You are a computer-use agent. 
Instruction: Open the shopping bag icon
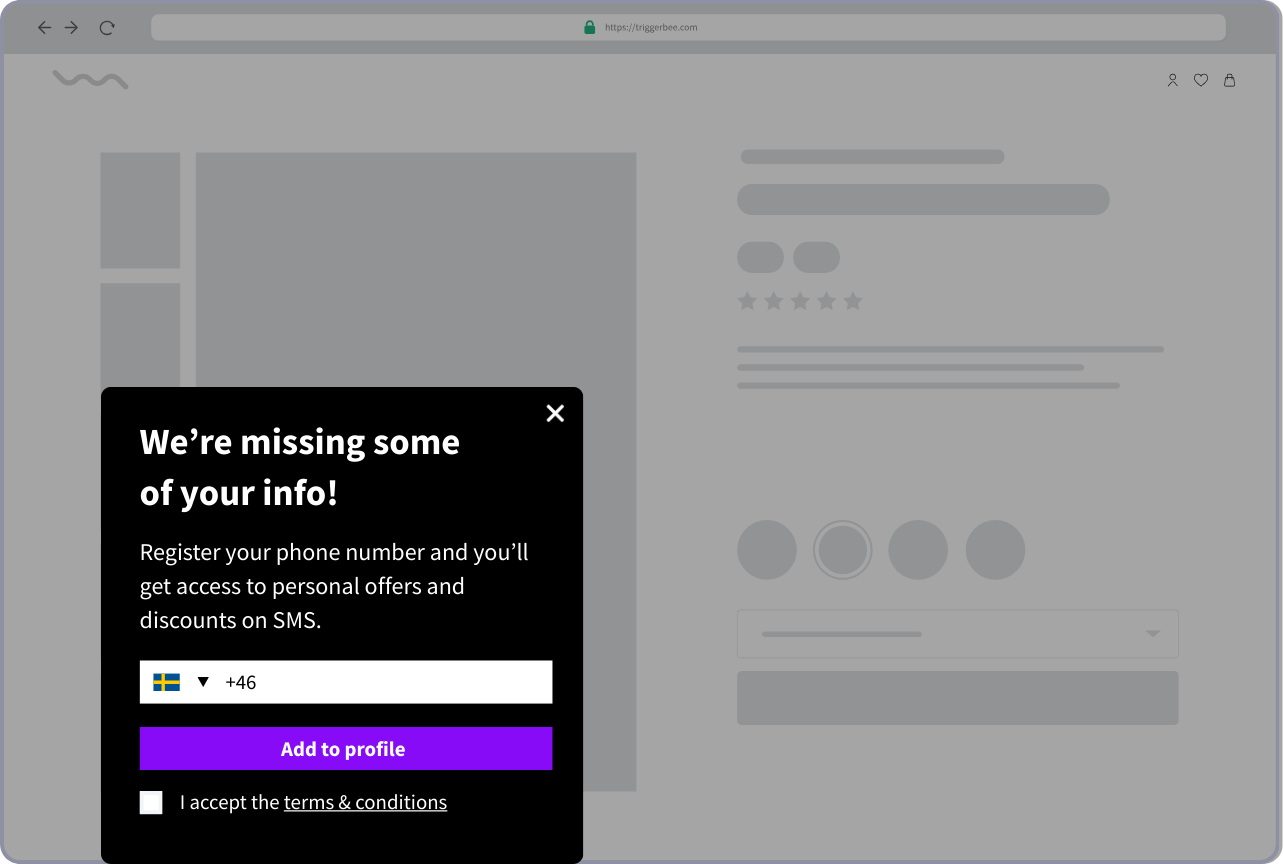1229,80
